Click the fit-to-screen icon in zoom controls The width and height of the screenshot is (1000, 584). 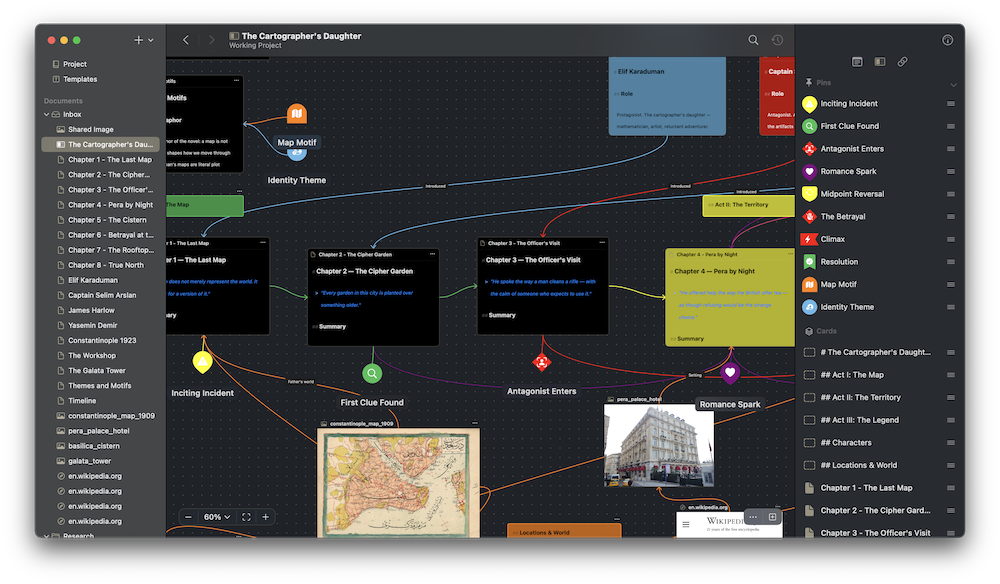tap(246, 517)
